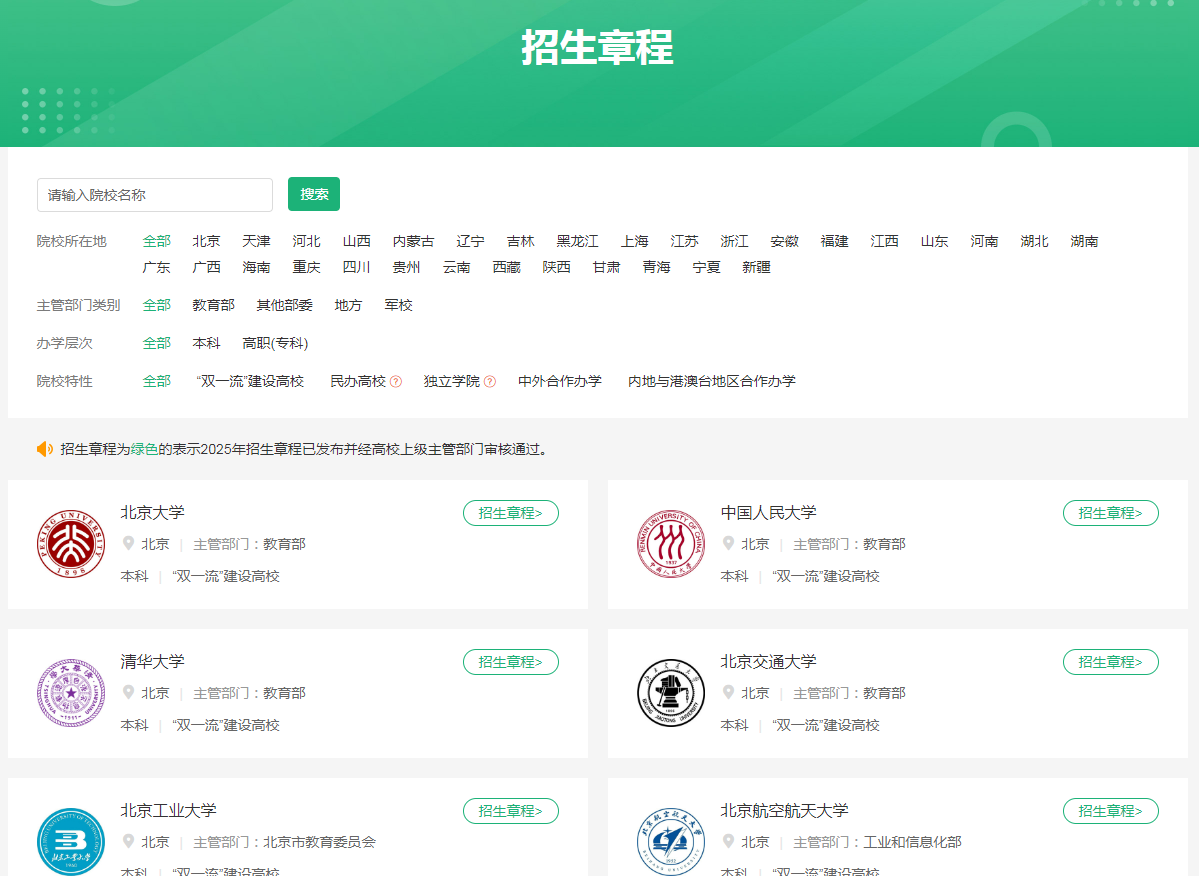Image resolution: width=1199 pixels, height=876 pixels.
Task: Click the Beijing Jiaotong University logo
Action: point(671,693)
